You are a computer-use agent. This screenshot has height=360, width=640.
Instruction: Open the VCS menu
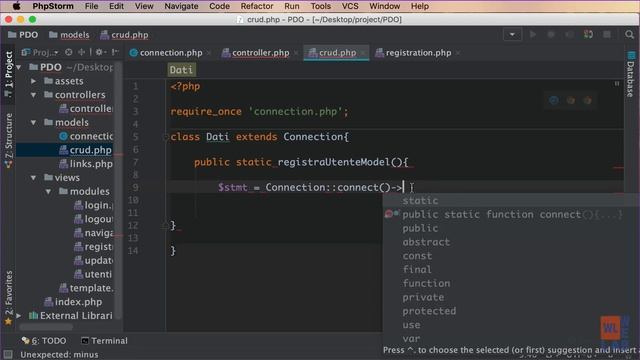point(350,6)
